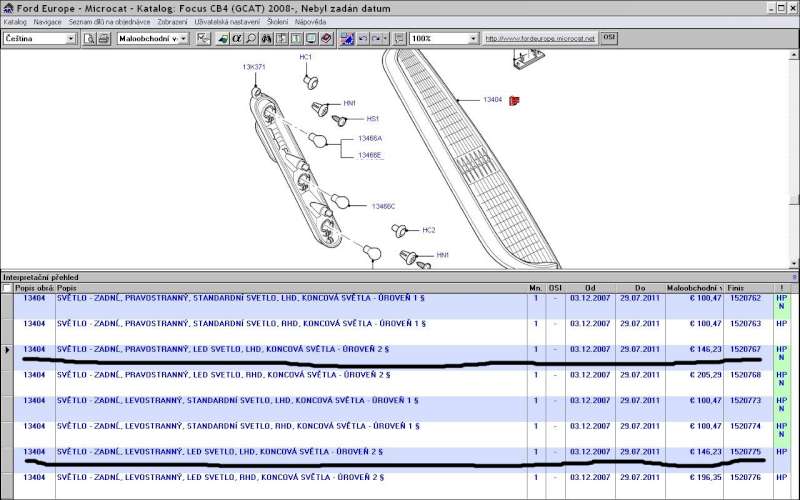This screenshot has width=800, height=500.
Task: Click the magnifying glass search icon
Action: click(251, 38)
